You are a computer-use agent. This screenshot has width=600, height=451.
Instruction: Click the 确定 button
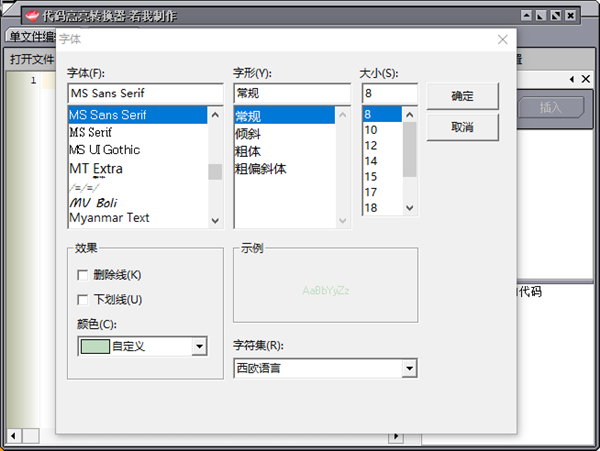462,96
